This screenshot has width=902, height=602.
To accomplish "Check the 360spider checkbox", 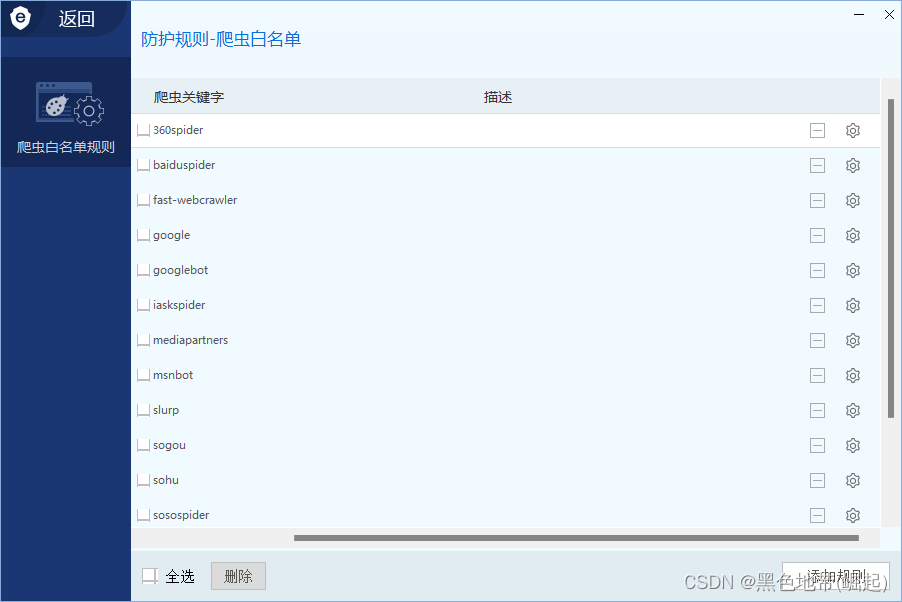I will pos(143,131).
